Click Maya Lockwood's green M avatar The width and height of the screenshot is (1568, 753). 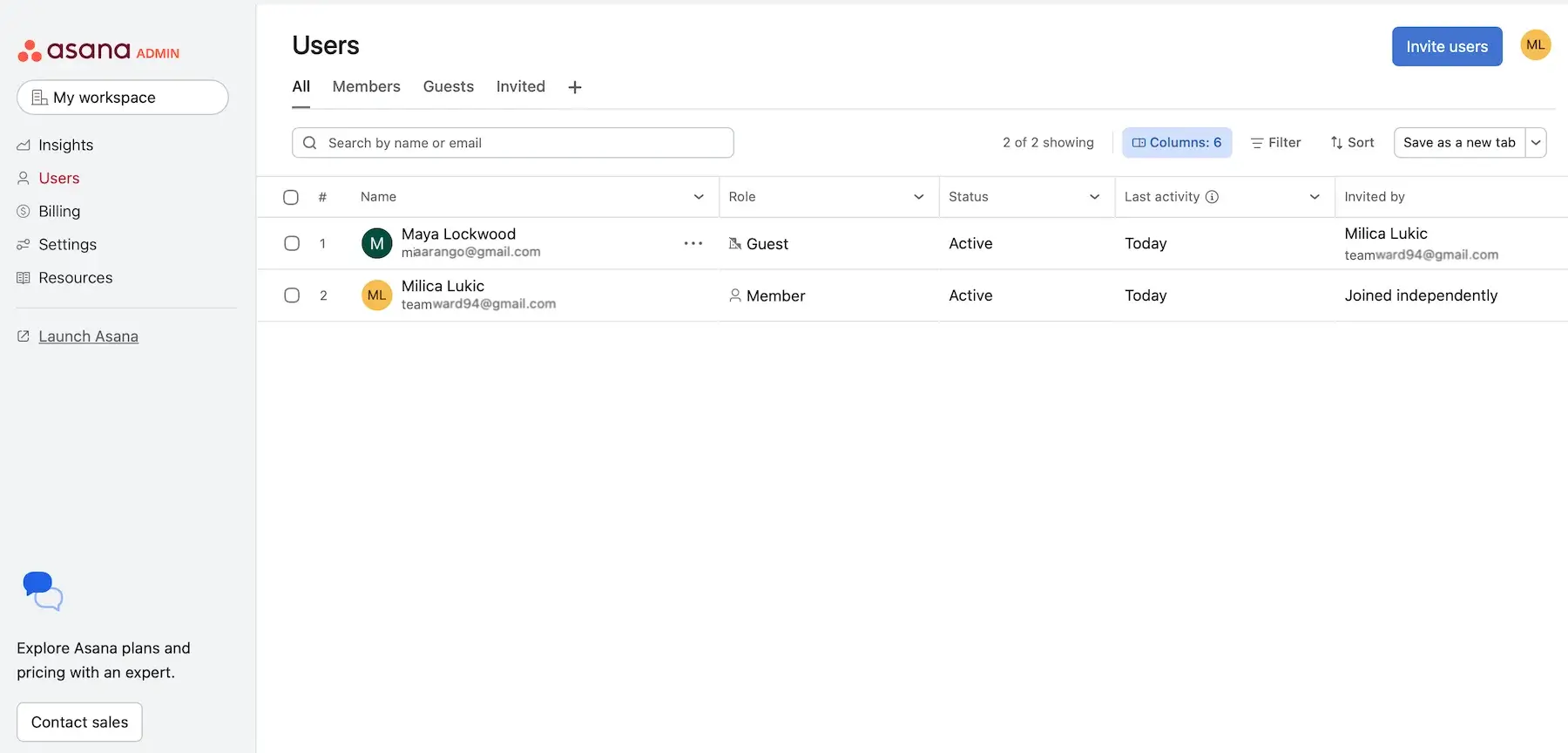tap(377, 243)
